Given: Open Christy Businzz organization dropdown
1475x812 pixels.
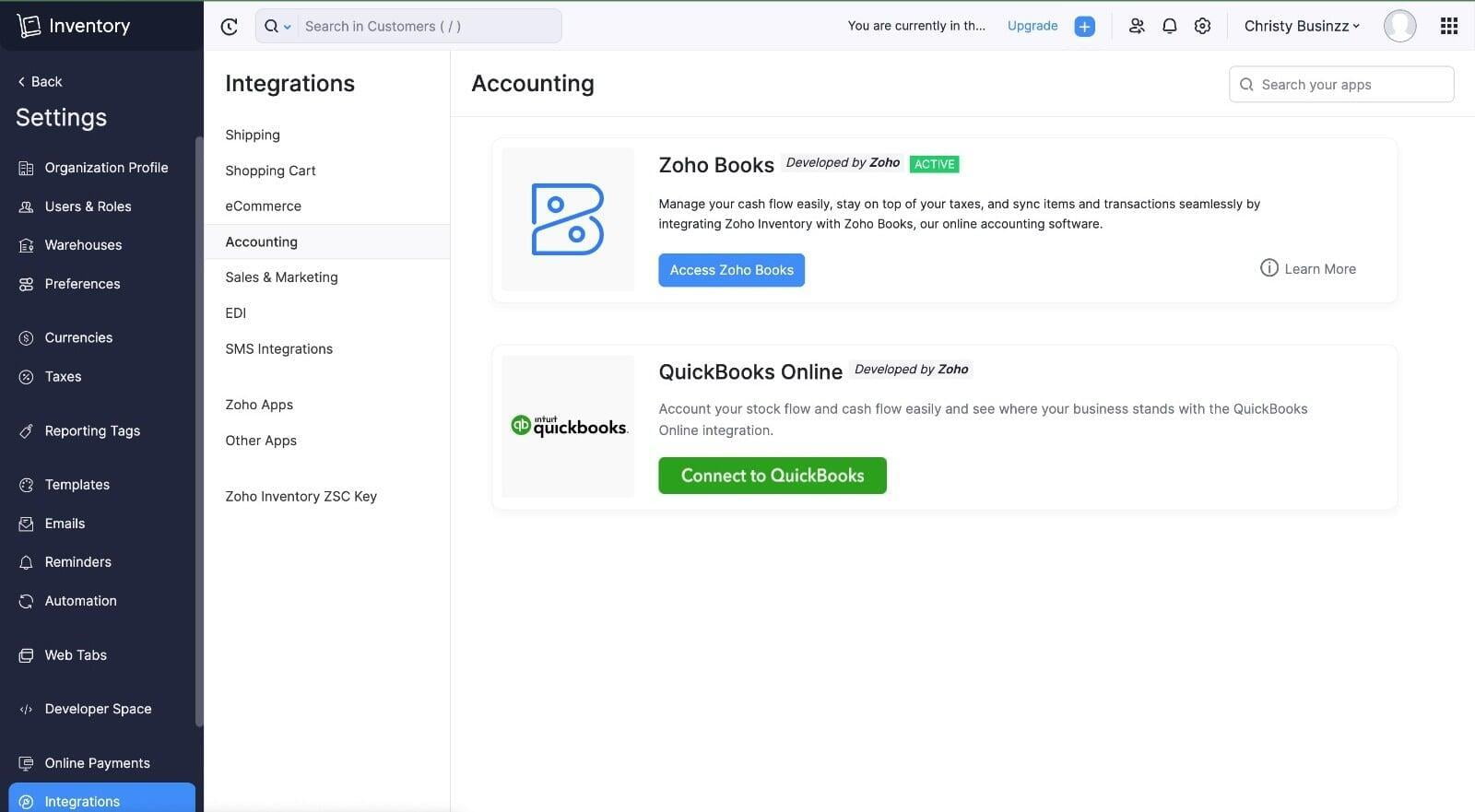Looking at the screenshot, I should (x=1302, y=26).
